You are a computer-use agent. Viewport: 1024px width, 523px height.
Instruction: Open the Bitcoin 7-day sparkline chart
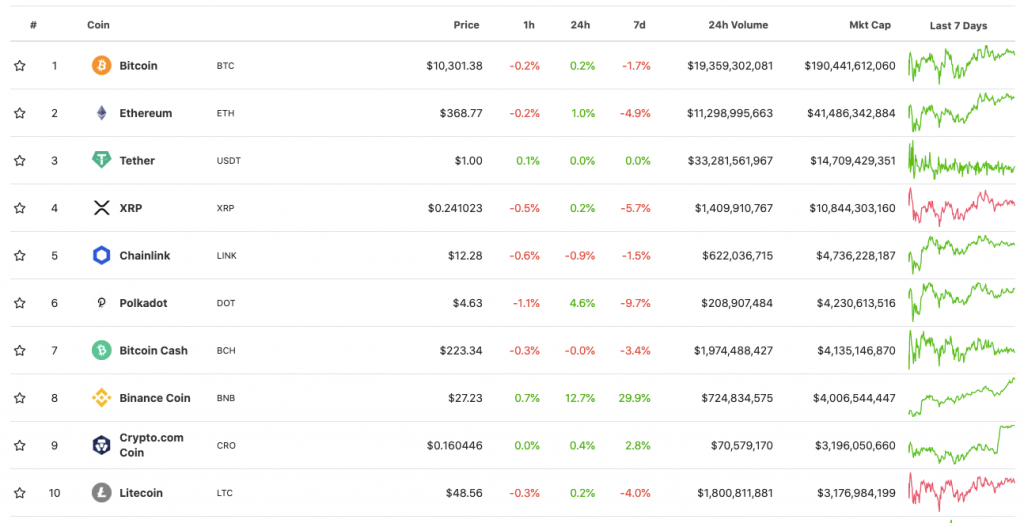coord(961,65)
